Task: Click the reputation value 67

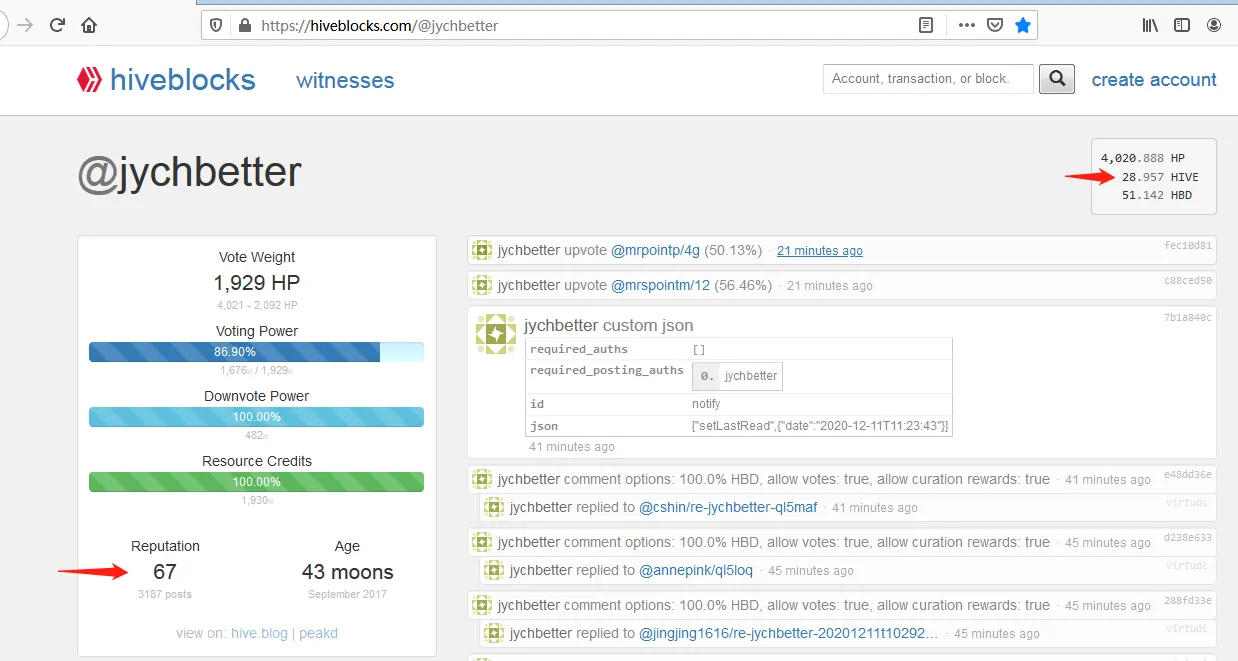Action: (x=165, y=572)
